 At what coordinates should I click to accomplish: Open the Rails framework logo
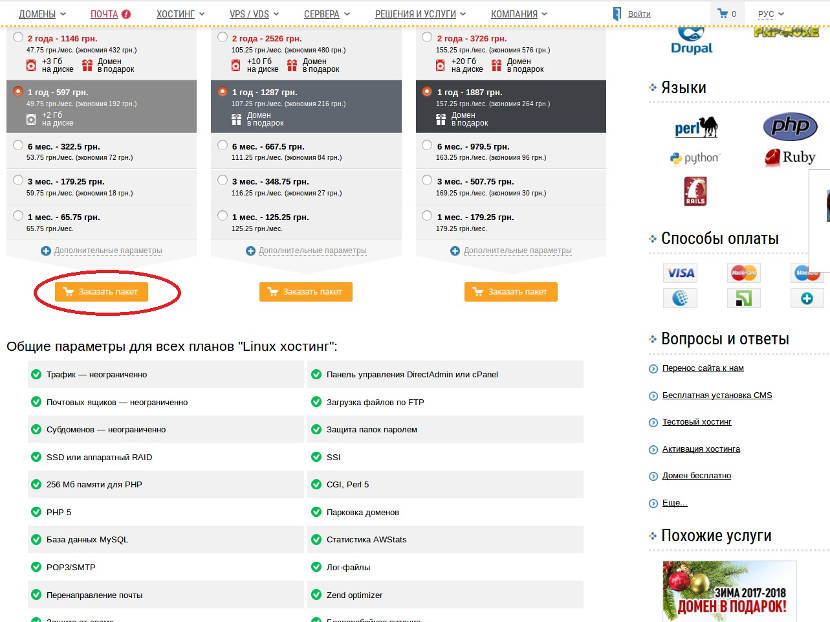point(695,191)
